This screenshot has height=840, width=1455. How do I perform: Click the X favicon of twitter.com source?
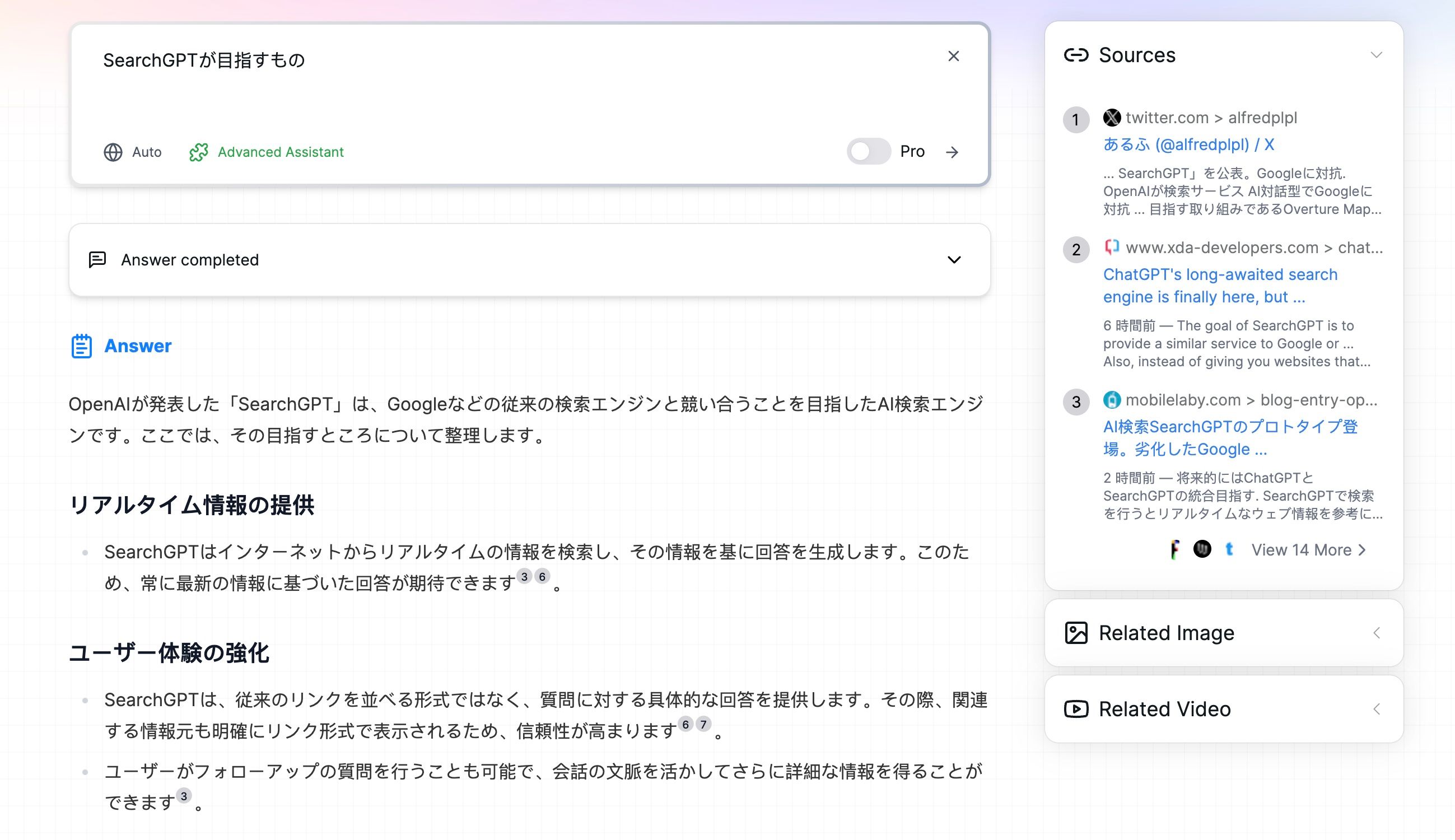[1112, 118]
